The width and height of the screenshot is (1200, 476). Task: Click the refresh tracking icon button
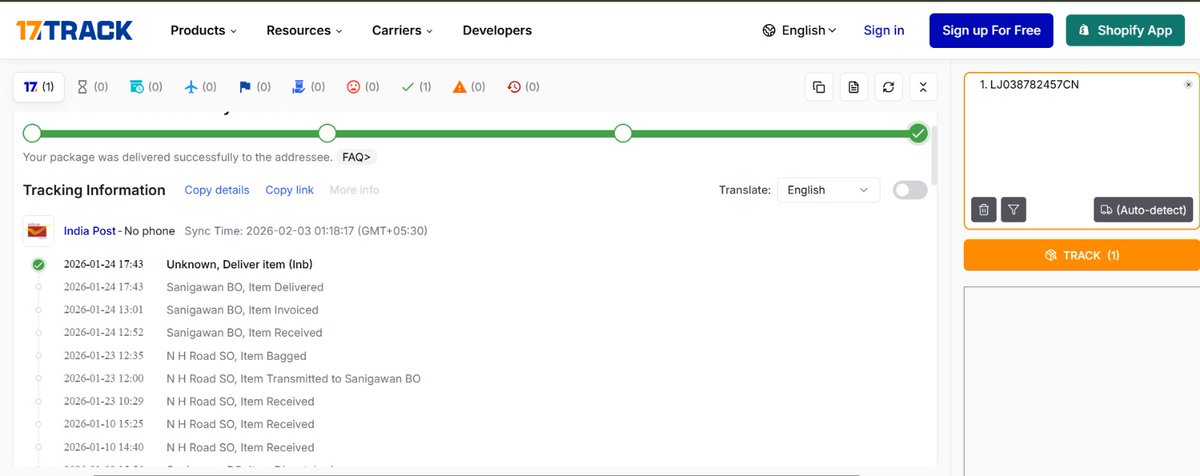[888, 87]
